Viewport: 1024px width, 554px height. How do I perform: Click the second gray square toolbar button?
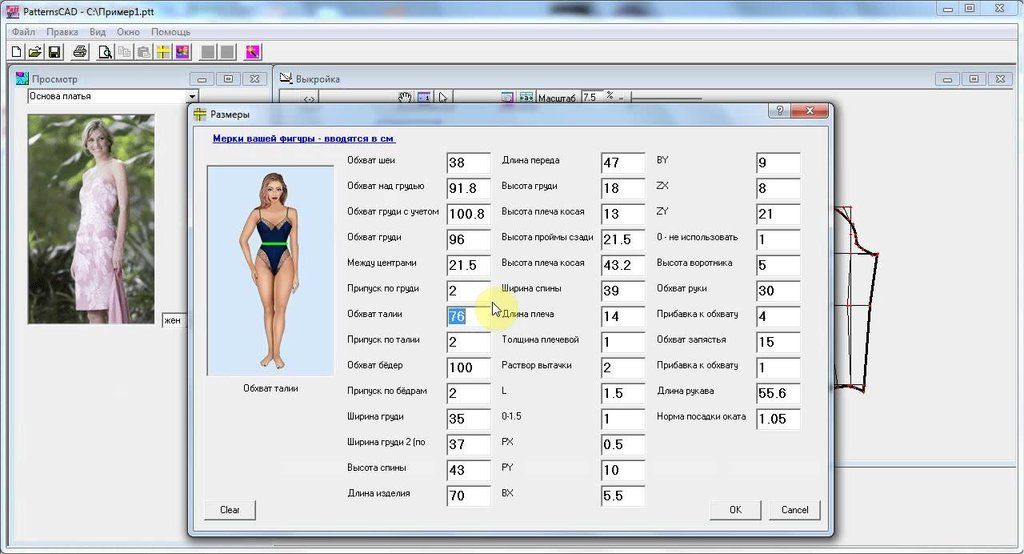tap(227, 52)
